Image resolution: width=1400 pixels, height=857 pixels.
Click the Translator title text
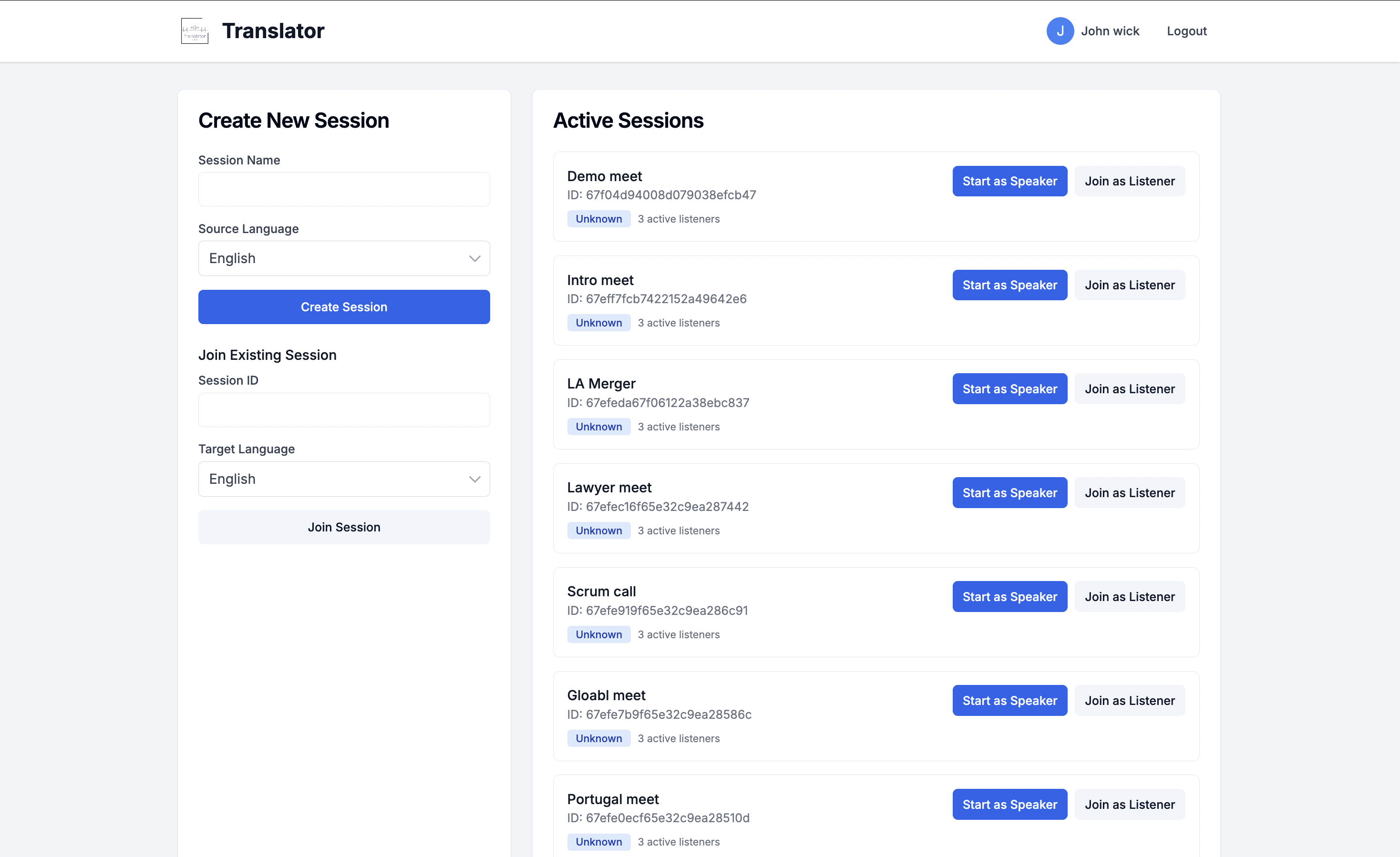point(273,31)
